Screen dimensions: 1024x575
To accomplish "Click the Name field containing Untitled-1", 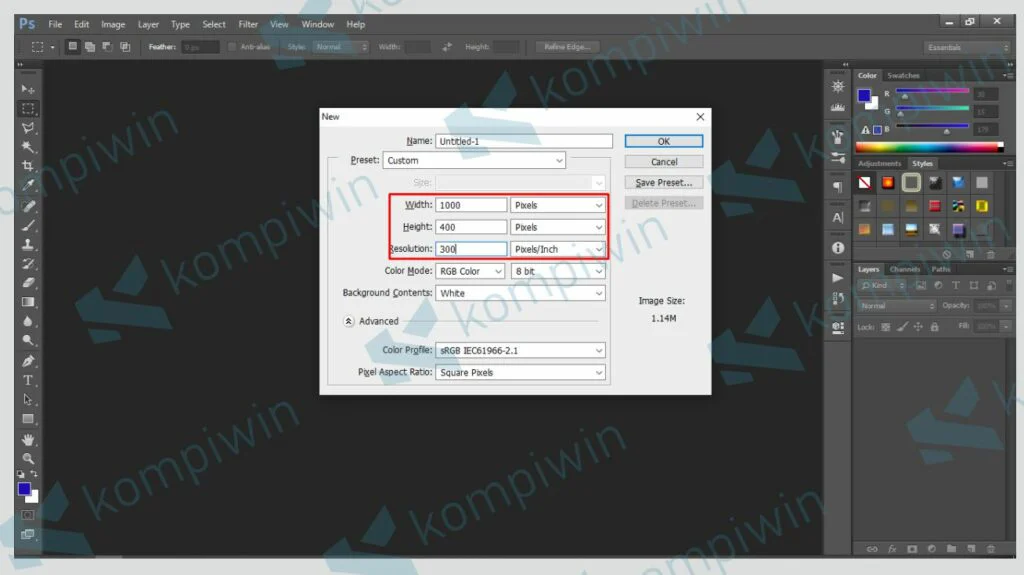I will point(524,141).
